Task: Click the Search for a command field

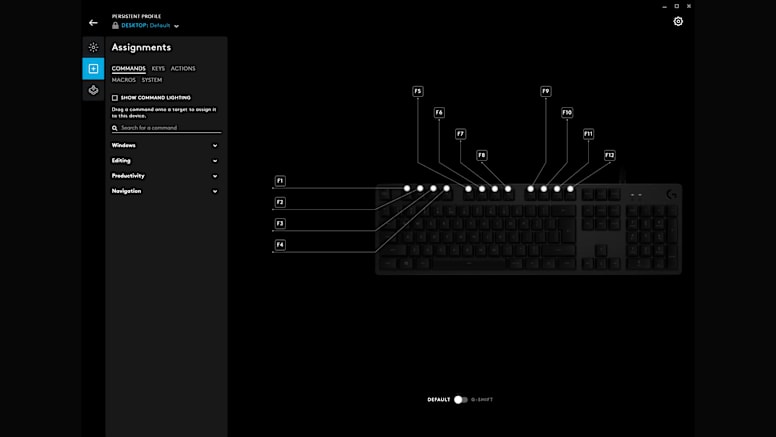Action: [x=170, y=128]
